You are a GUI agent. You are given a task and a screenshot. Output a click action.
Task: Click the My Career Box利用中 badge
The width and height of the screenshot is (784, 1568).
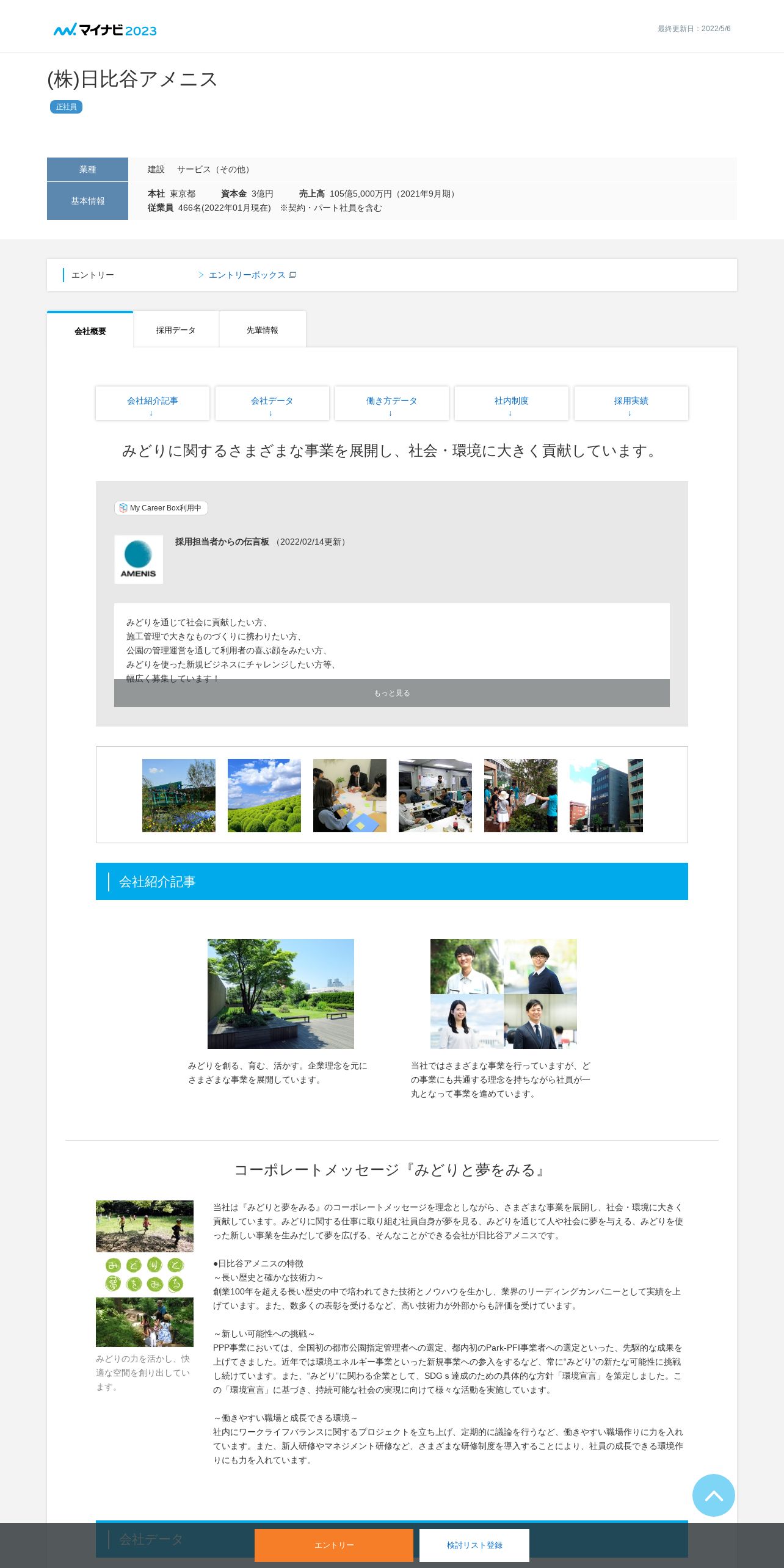161,508
